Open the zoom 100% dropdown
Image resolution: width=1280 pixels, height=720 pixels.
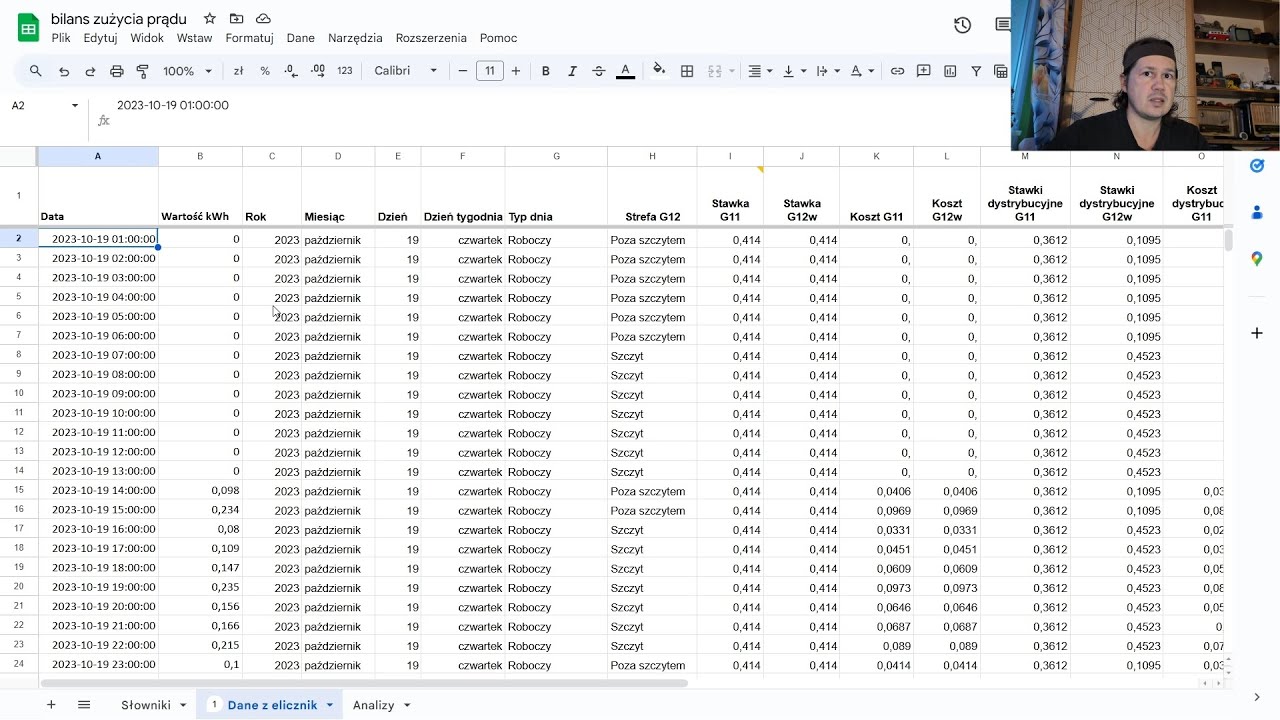coord(188,71)
